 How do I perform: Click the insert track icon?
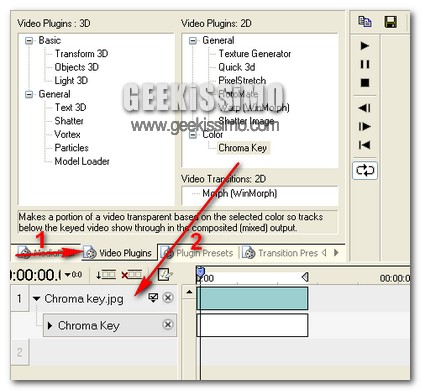tap(106, 275)
